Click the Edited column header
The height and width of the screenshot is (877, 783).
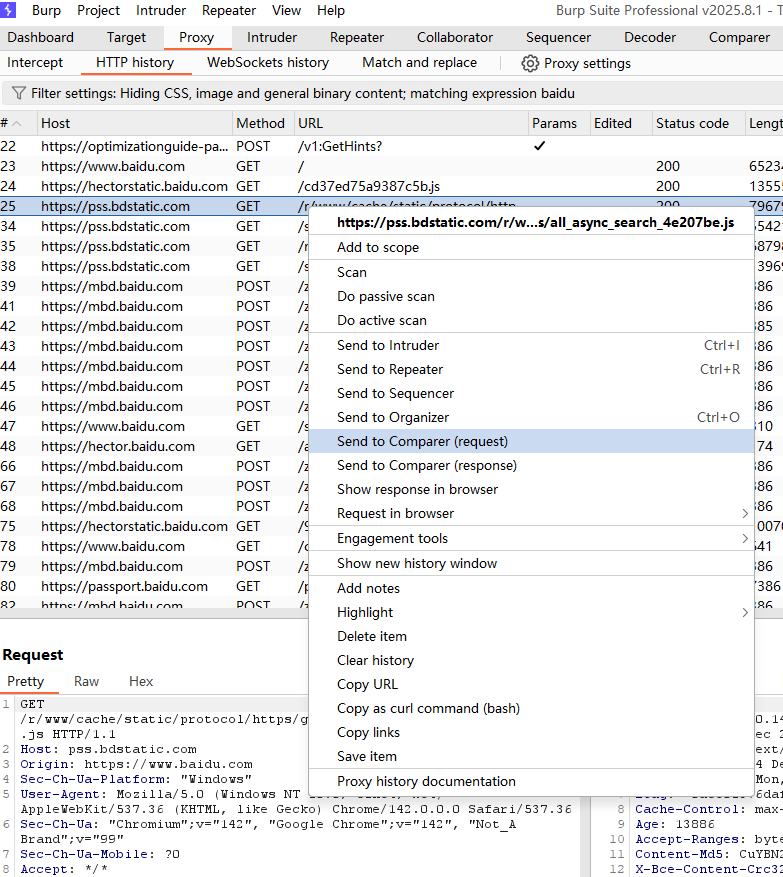pos(621,124)
